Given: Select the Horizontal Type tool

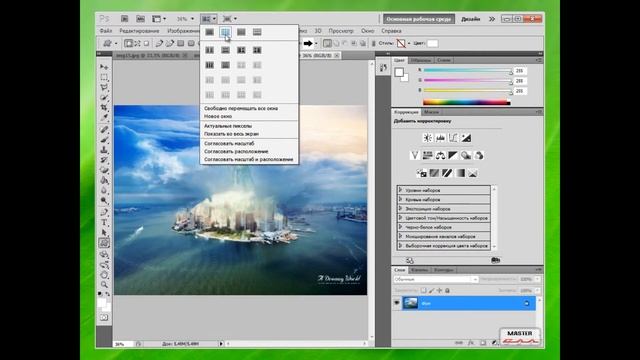Looking at the screenshot, I should pyautogui.click(x=104, y=222).
